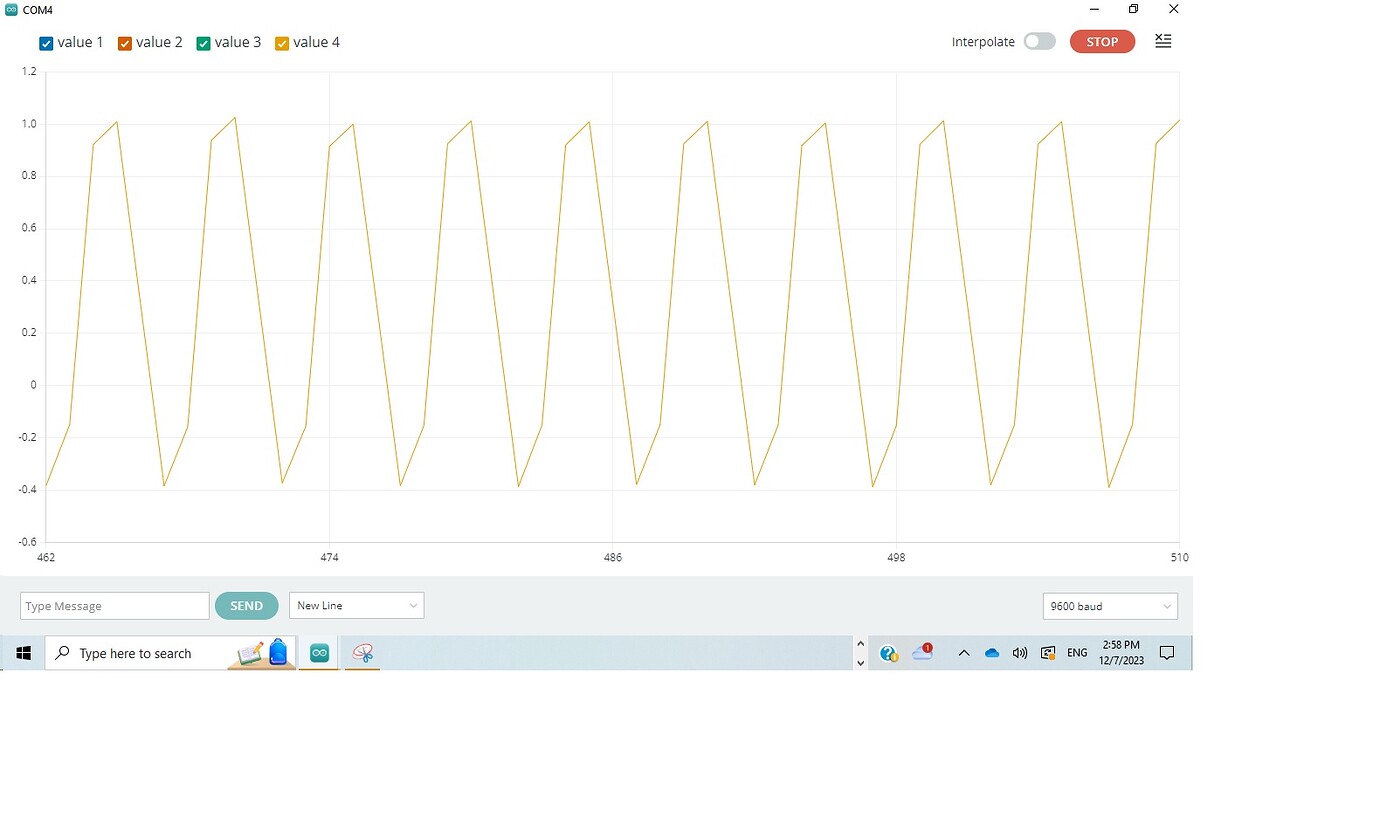Adjust volume via the speaker tray icon
1380x830 pixels.
(x=1019, y=652)
